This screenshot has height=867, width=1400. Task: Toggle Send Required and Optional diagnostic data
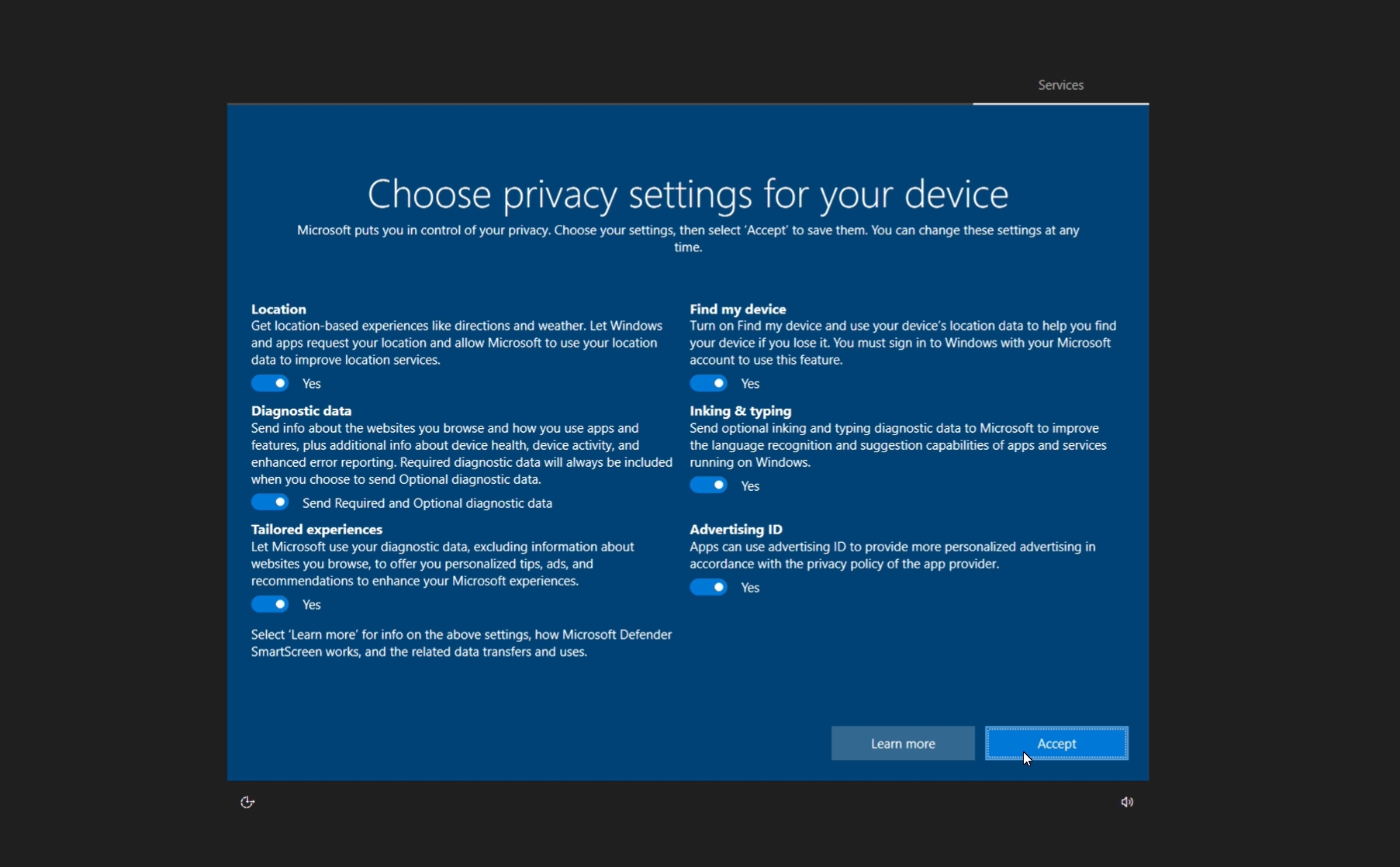tap(270, 502)
